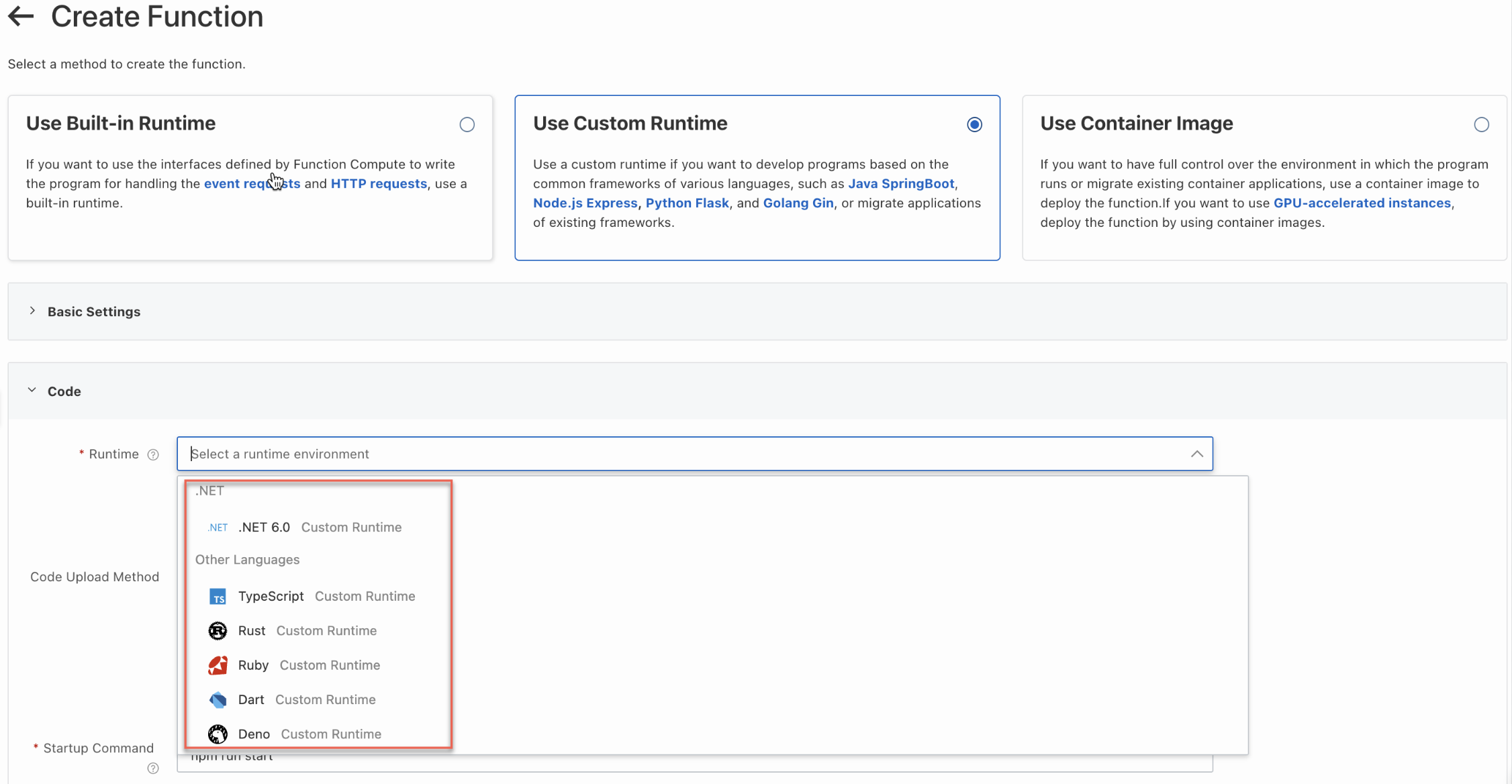Click the Rust gear logo icon
1512x784 pixels.
(218, 630)
